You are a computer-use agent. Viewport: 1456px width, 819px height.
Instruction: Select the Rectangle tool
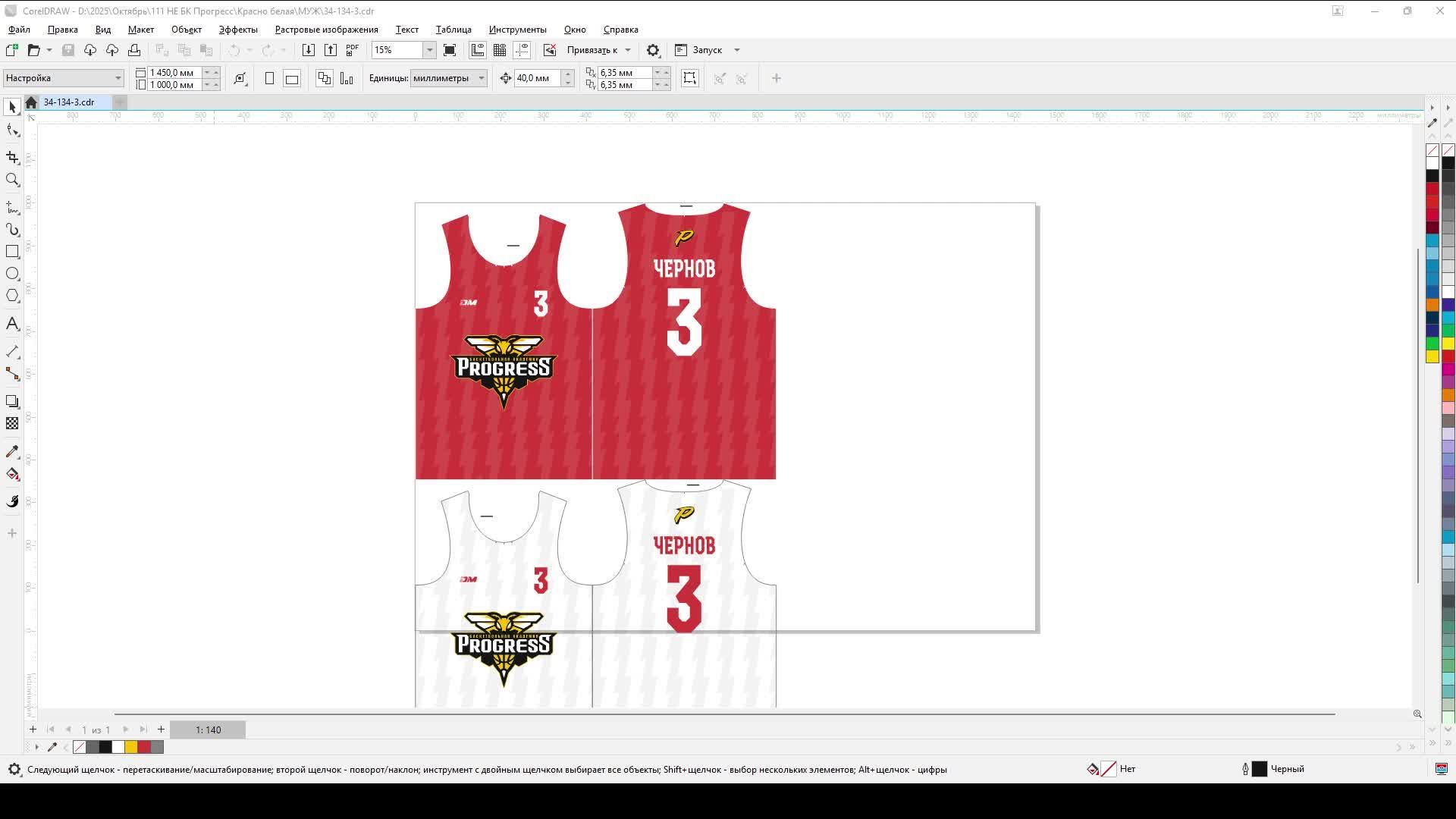12,252
